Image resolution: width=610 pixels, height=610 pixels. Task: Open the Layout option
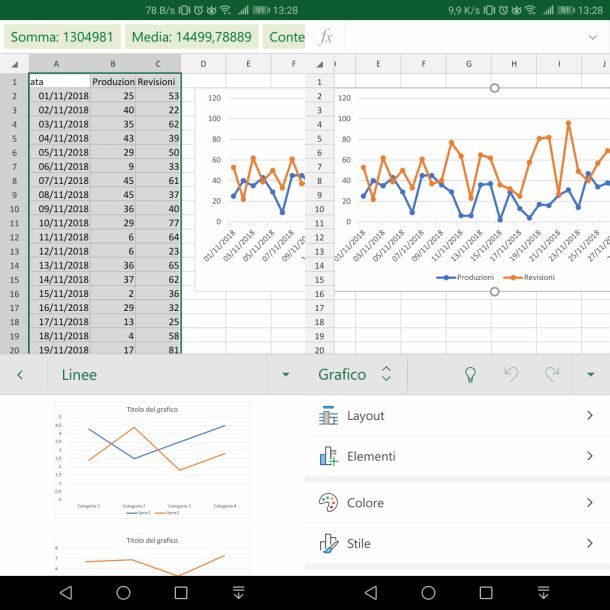coord(457,415)
